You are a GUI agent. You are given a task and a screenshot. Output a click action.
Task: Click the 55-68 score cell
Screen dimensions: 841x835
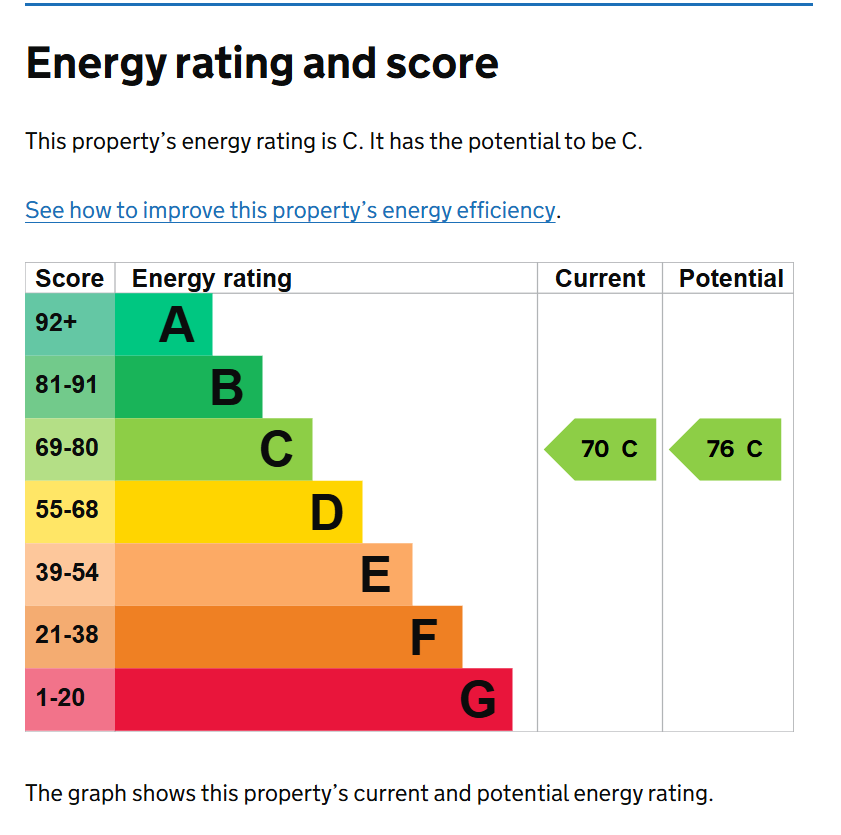pos(70,512)
